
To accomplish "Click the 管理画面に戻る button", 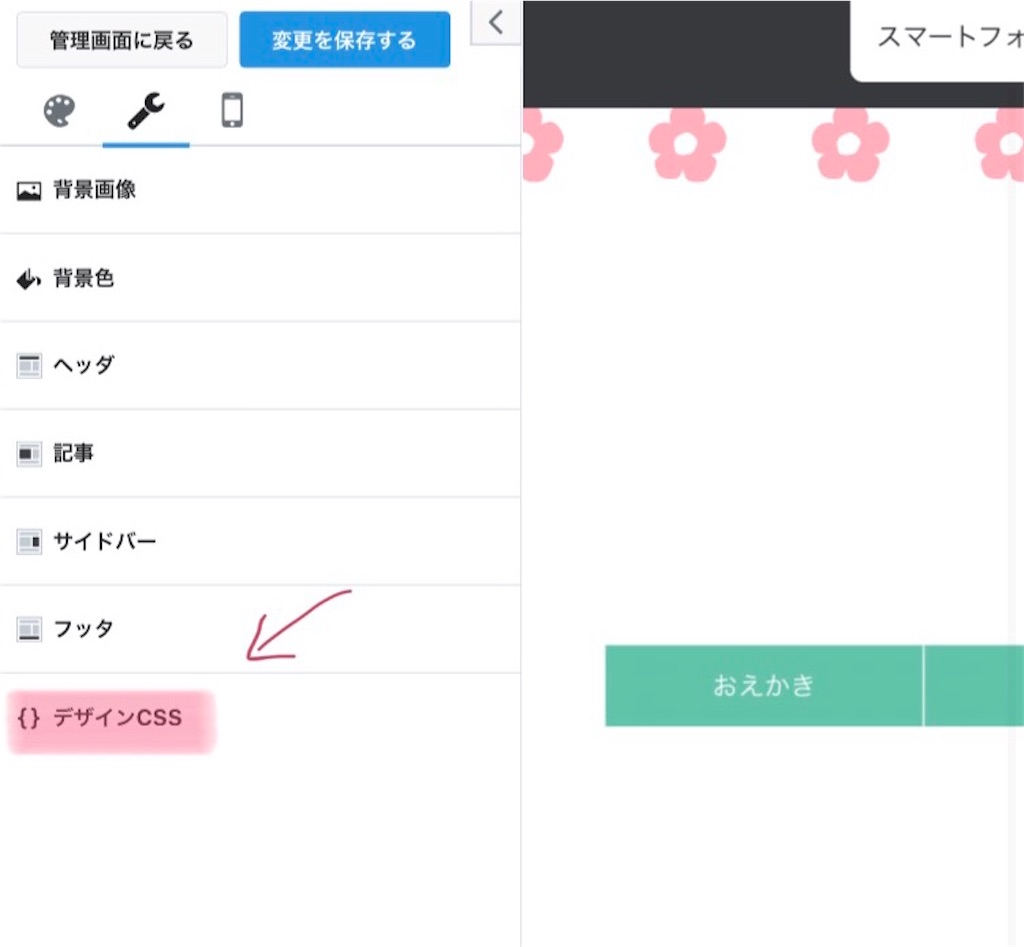I will (x=121, y=39).
